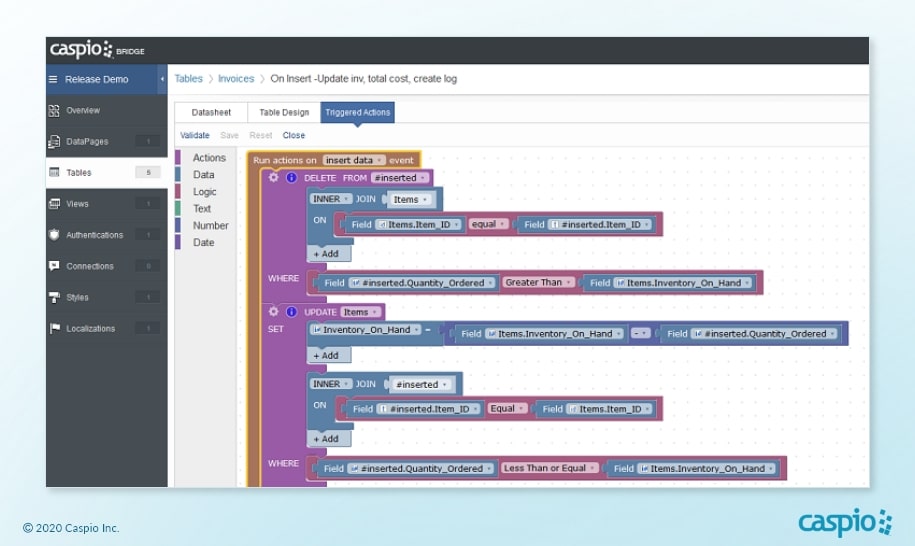Viewport: 915px width, 546px height.
Task: Change the first INNER join type dropdown
Action: coord(332,199)
